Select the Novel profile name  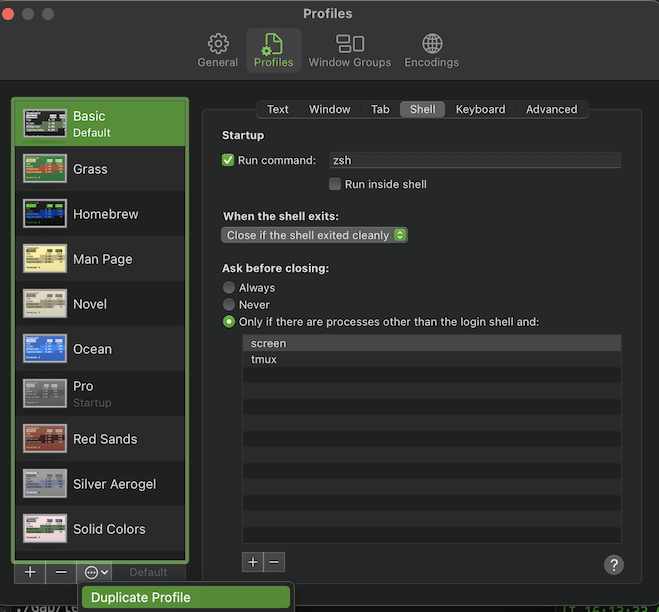pos(90,304)
